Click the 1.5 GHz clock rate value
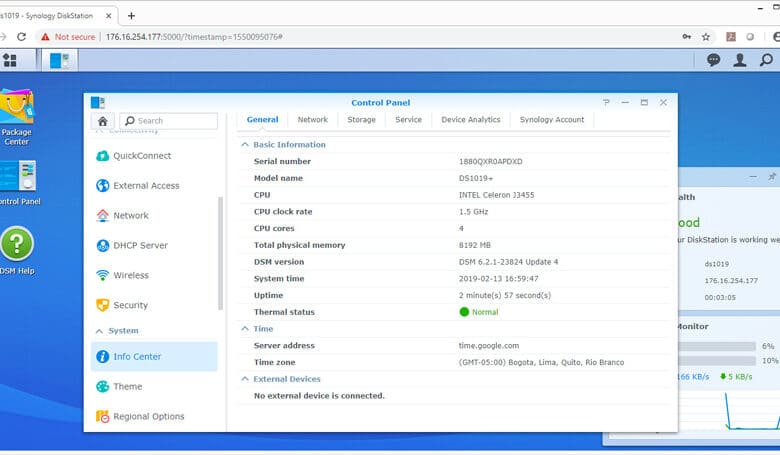This screenshot has height=455, width=780. [473, 212]
